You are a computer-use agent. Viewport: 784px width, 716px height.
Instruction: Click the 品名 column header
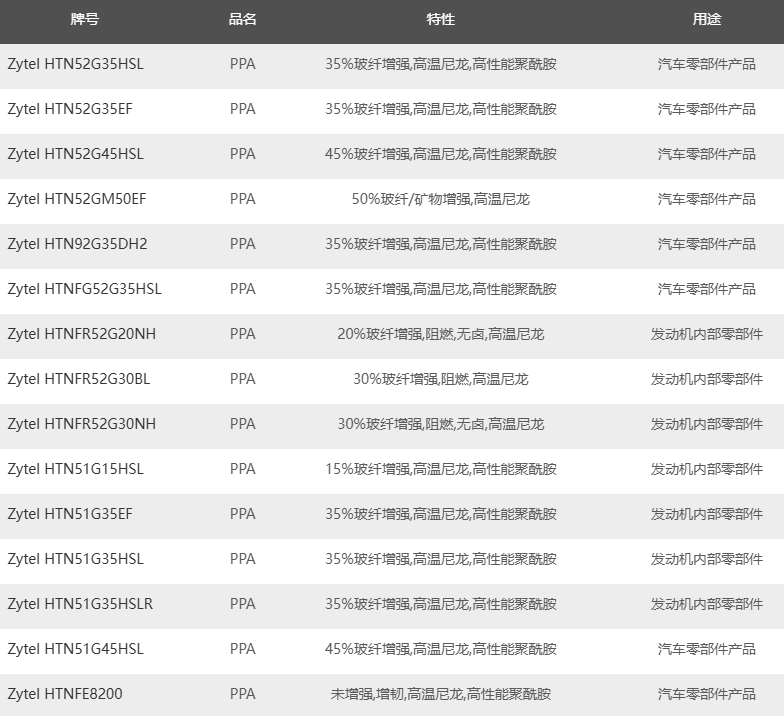(x=242, y=20)
